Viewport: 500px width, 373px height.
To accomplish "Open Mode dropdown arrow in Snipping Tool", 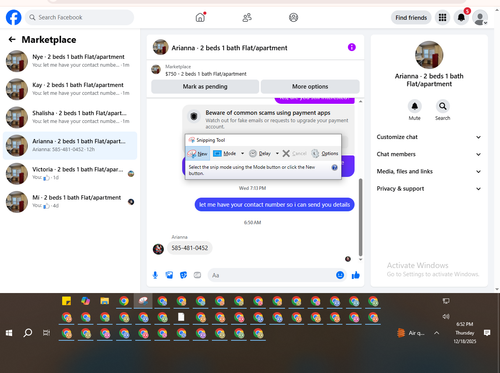I will pyautogui.click(x=242, y=153).
